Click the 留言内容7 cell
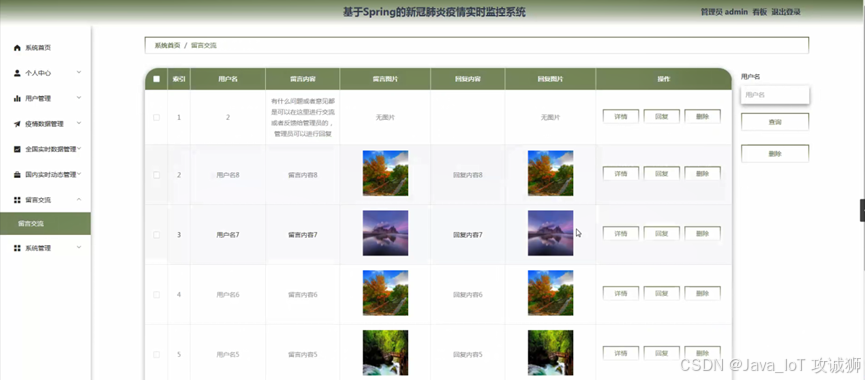Screen dimensions: 865x380 [302, 234]
